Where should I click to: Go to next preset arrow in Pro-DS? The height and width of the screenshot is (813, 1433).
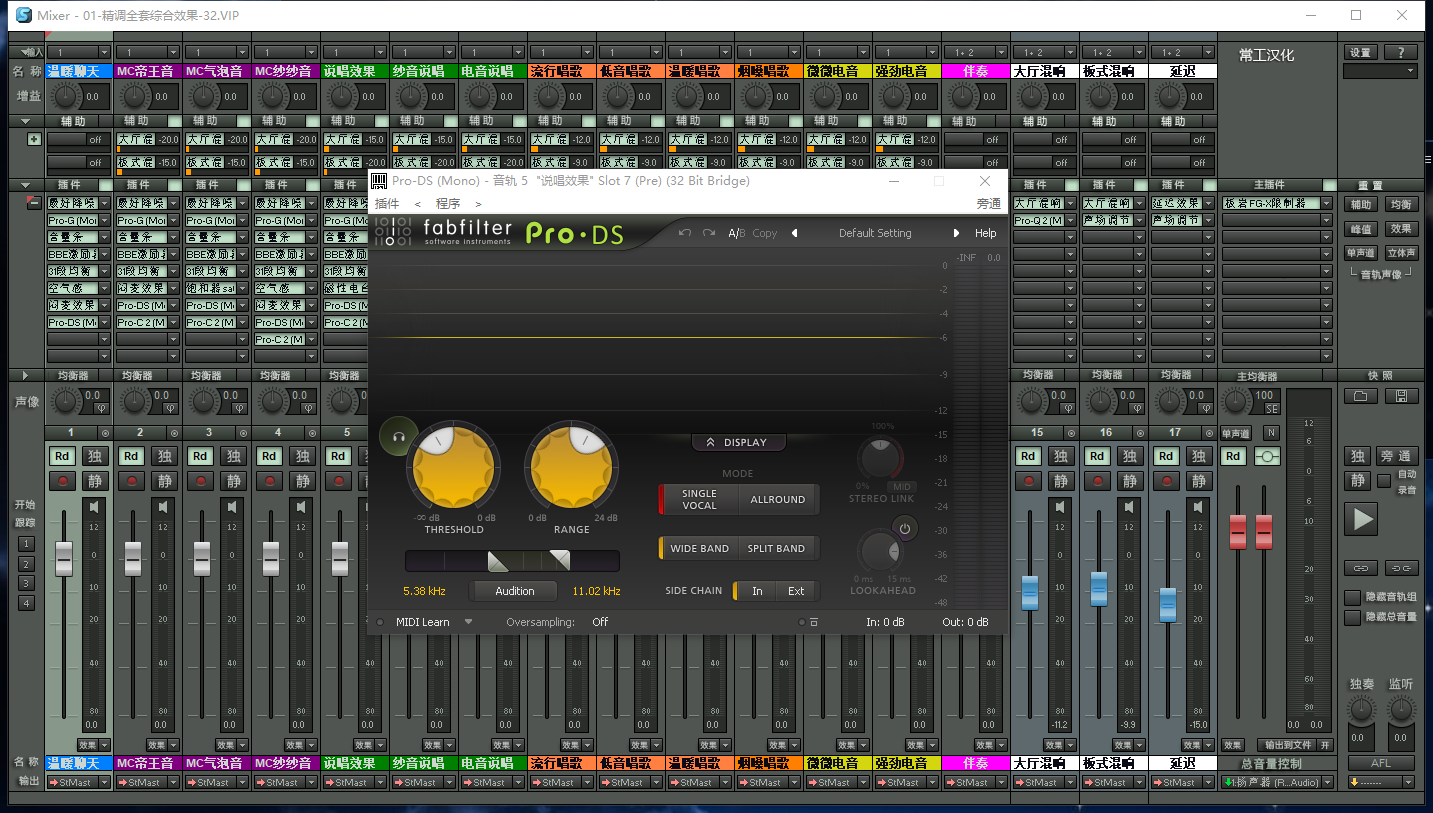coord(956,233)
